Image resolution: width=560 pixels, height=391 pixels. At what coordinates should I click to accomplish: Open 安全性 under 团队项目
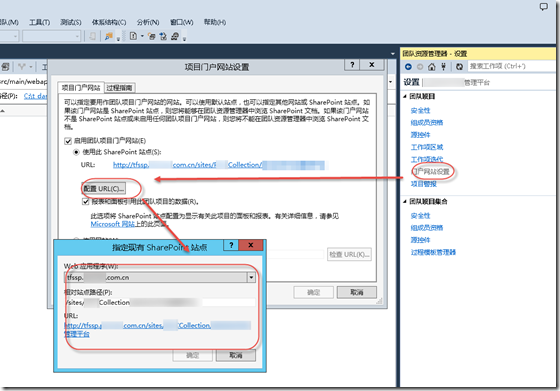click(420, 111)
